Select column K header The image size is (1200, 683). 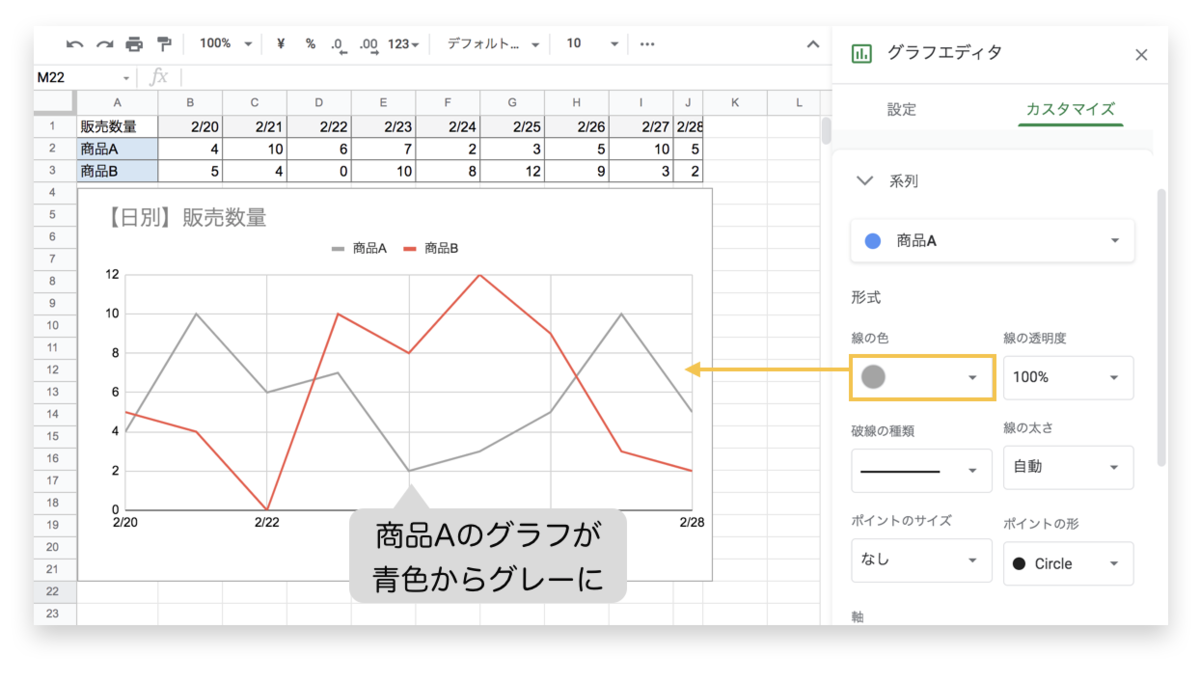(x=735, y=102)
